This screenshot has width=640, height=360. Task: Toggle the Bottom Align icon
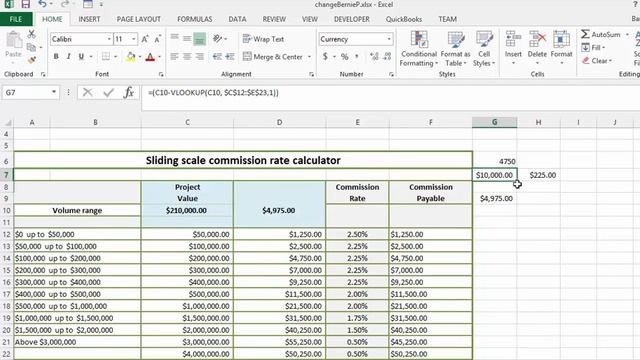pos(200,39)
